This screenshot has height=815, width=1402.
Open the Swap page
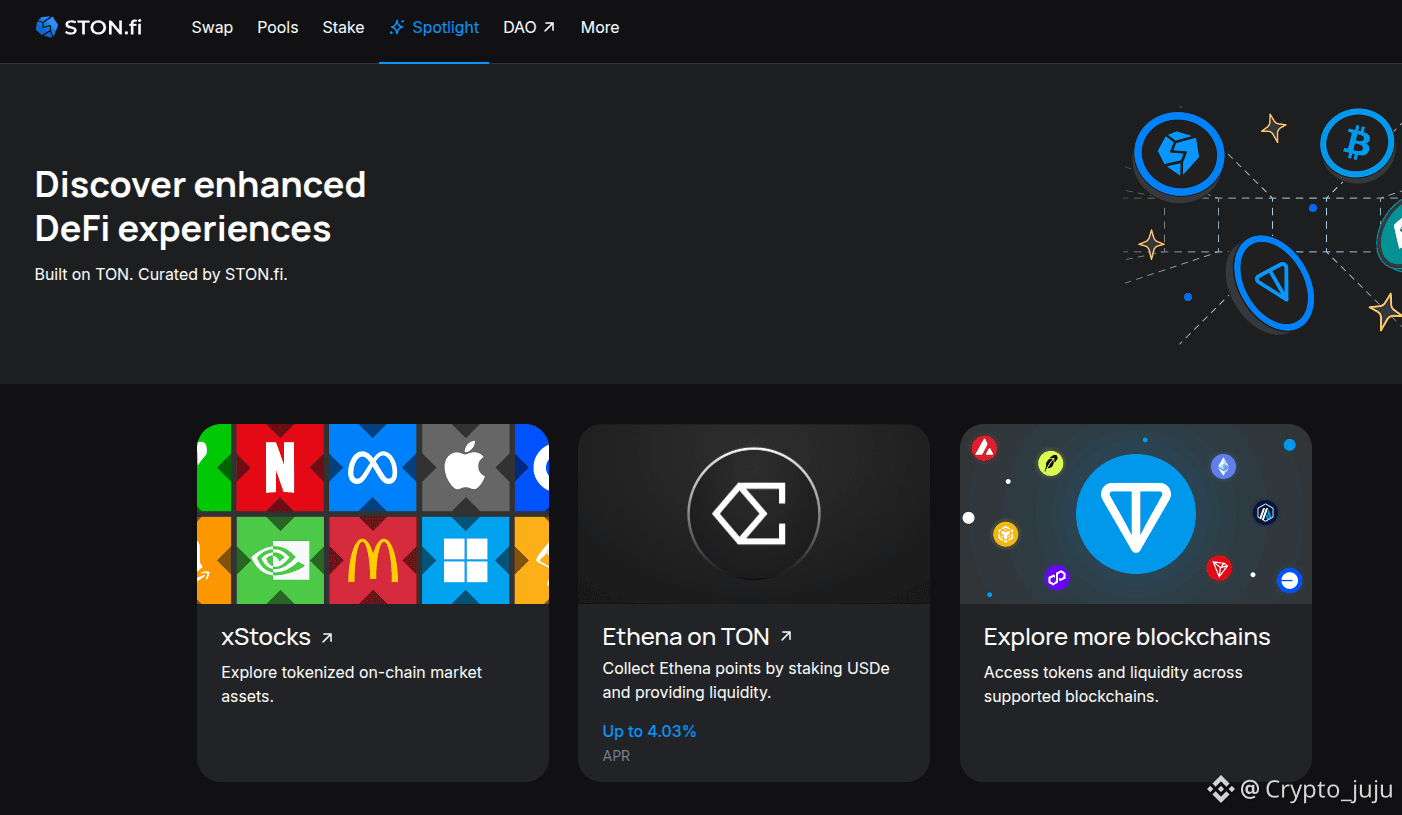point(212,27)
